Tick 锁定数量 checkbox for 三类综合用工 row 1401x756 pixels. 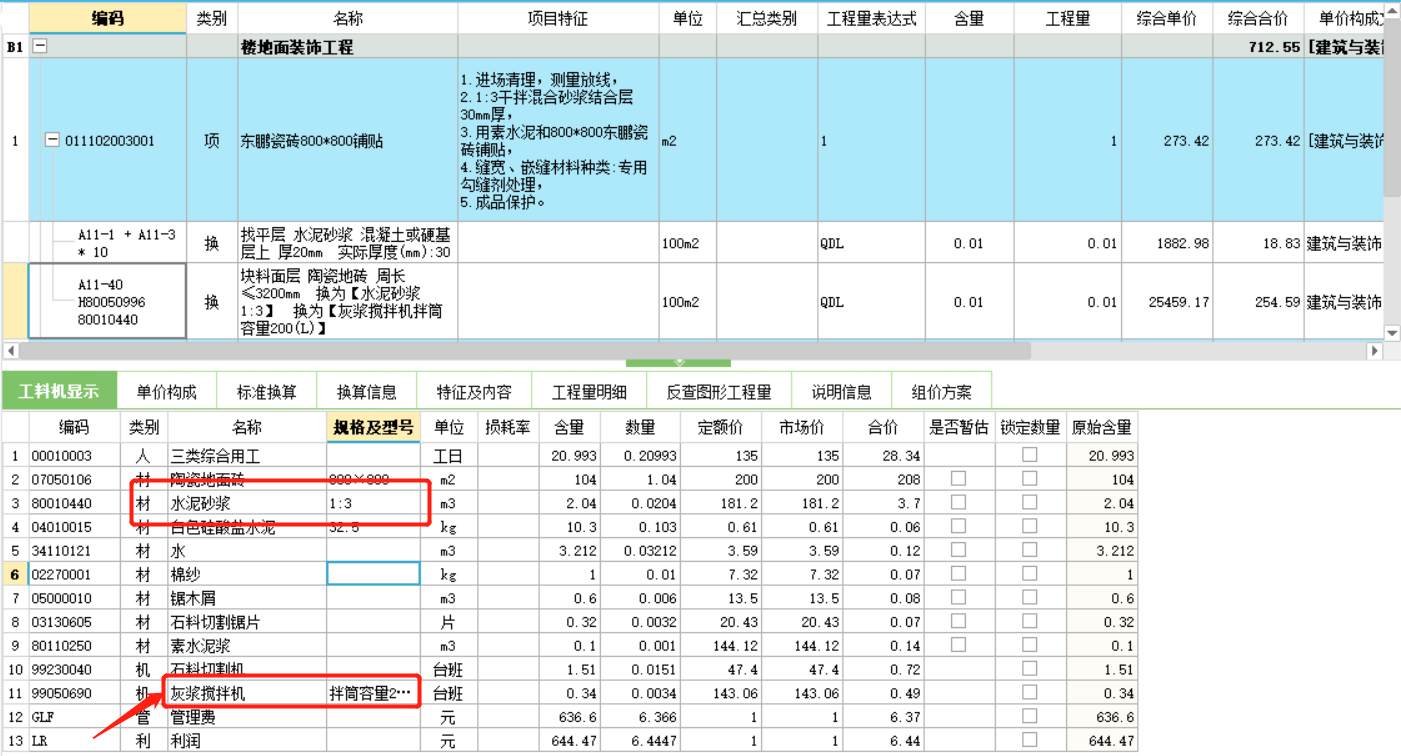click(x=1029, y=455)
